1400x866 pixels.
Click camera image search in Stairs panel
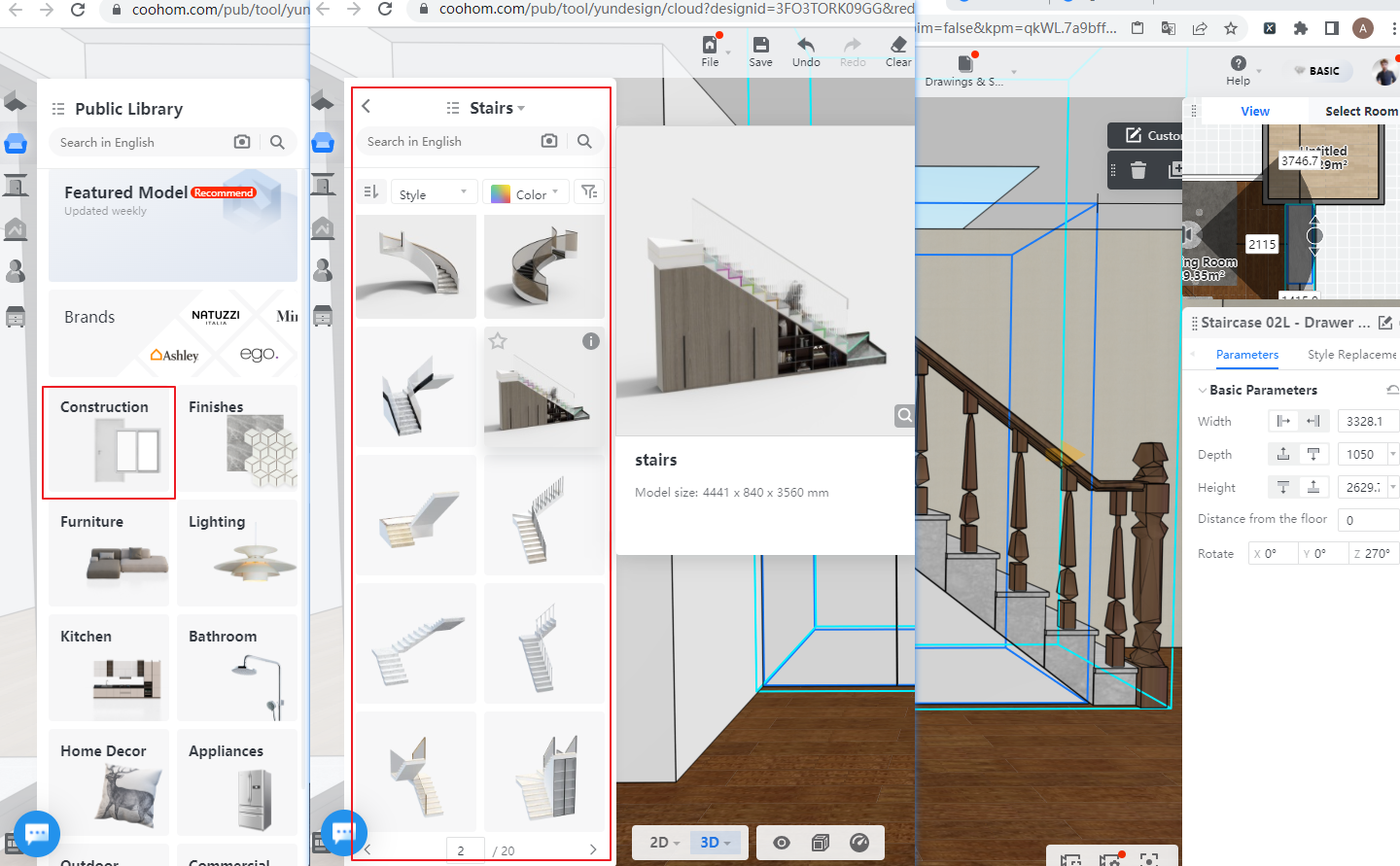tap(549, 141)
